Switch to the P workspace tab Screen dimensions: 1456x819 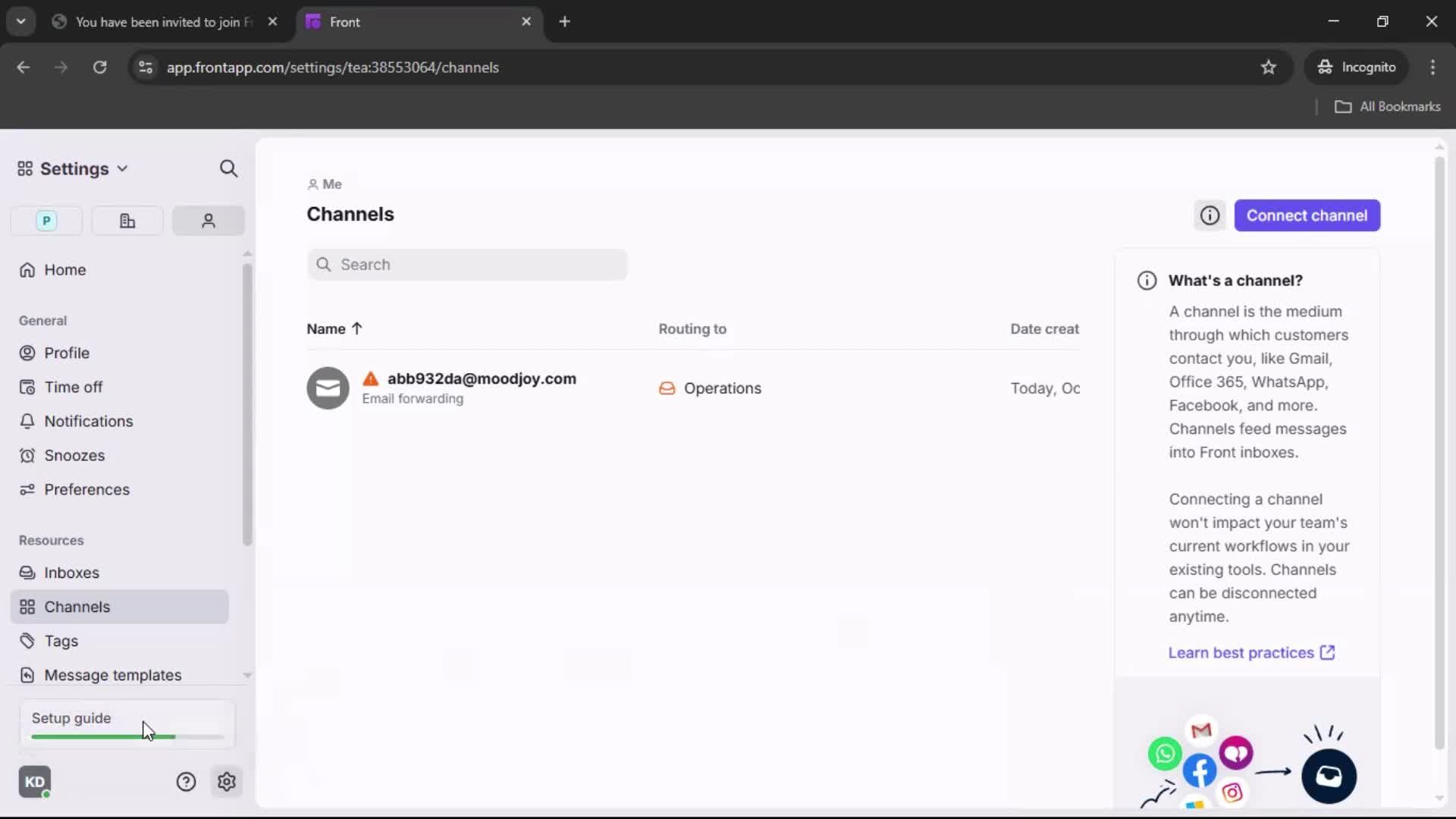(x=46, y=221)
